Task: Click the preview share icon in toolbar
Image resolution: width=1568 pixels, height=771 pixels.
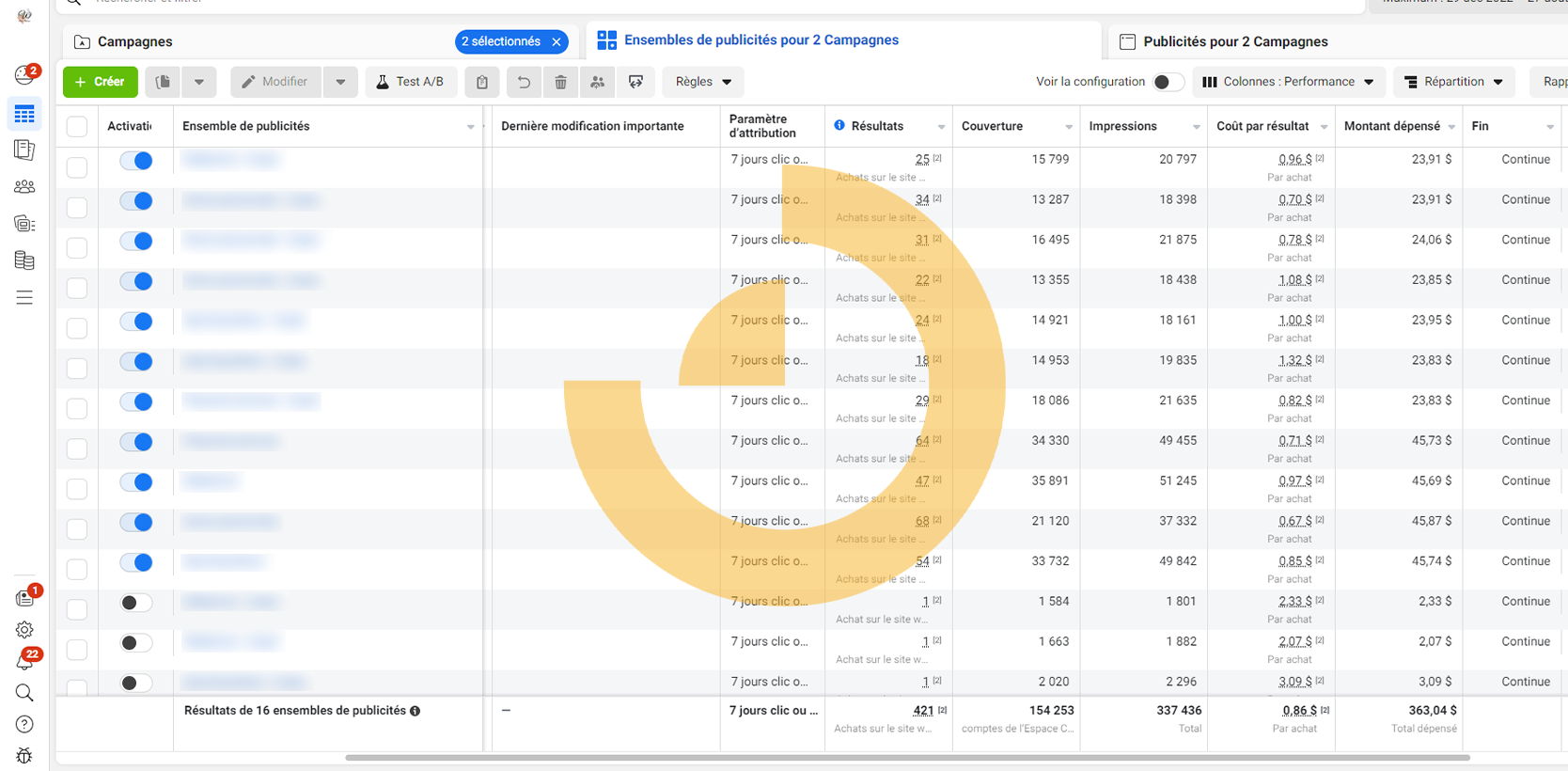Action: coord(635,82)
